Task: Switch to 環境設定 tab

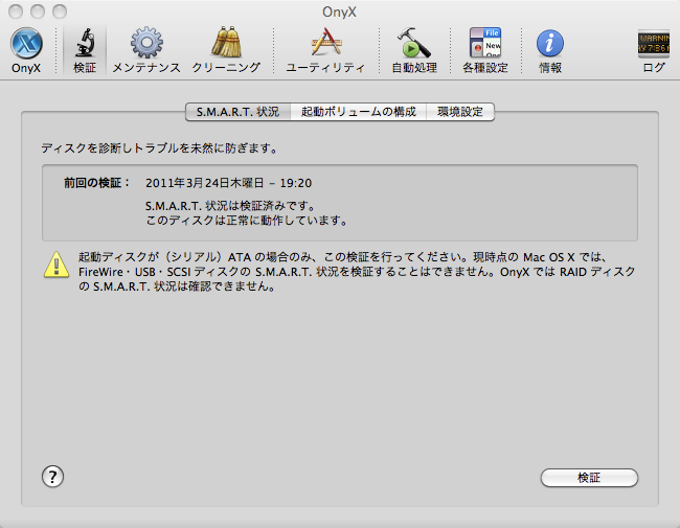Action: (460, 112)
